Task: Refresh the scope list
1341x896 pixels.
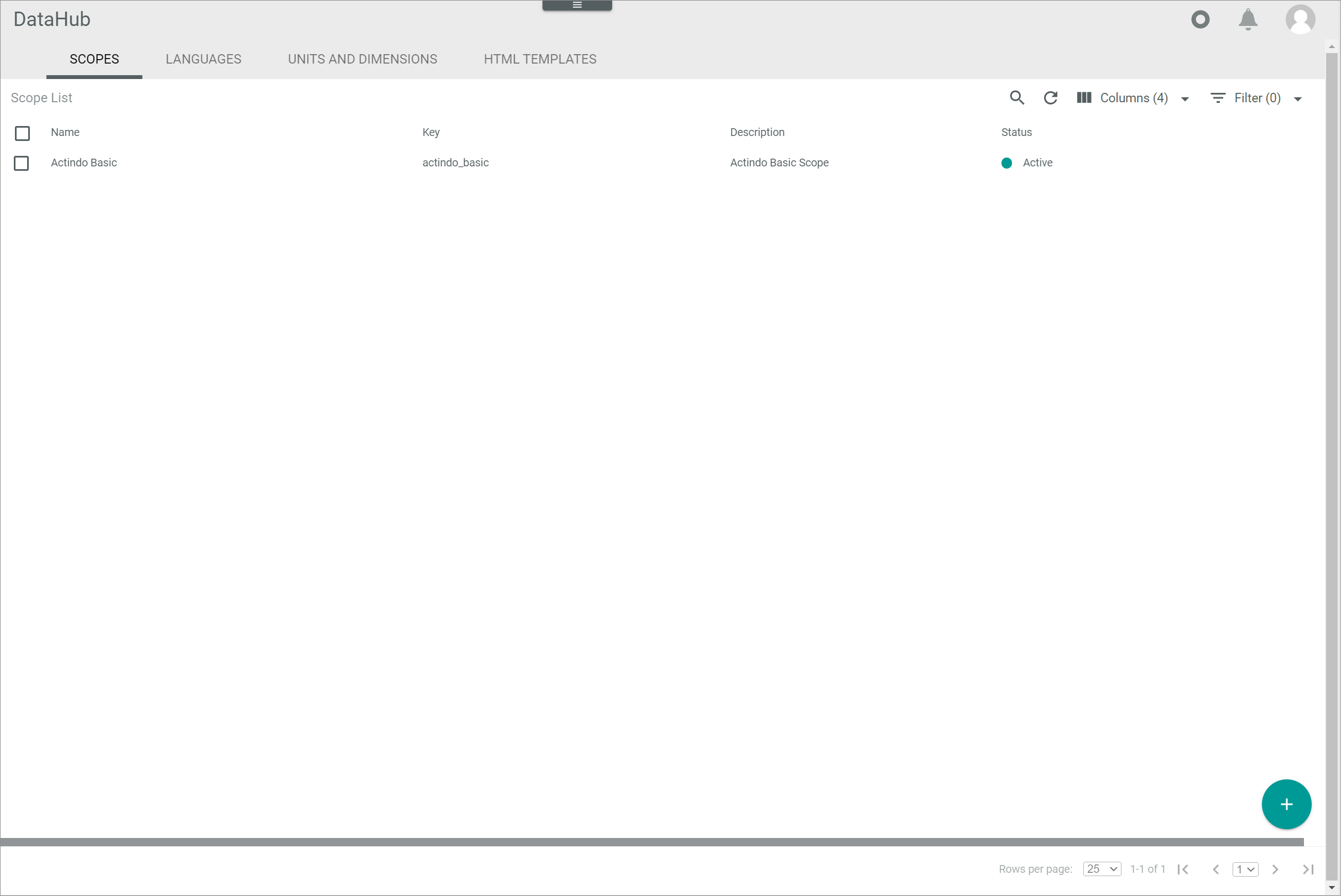Action: [x=1051, y=98]
